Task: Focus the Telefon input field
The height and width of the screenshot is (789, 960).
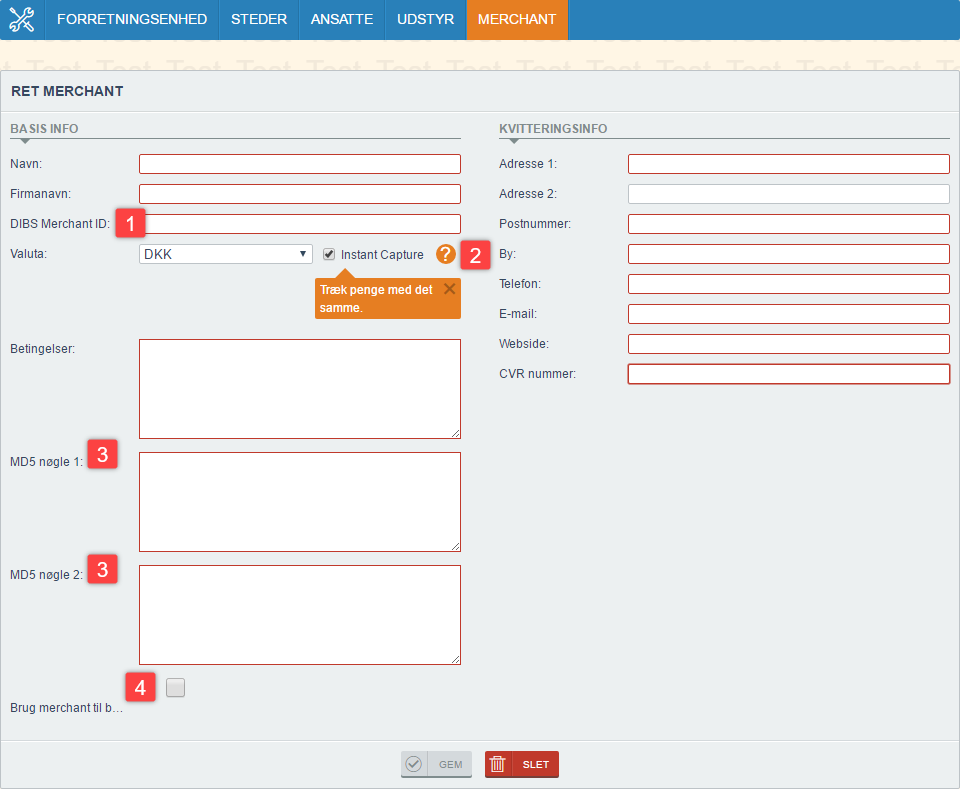Action: (x=789, y=284)
